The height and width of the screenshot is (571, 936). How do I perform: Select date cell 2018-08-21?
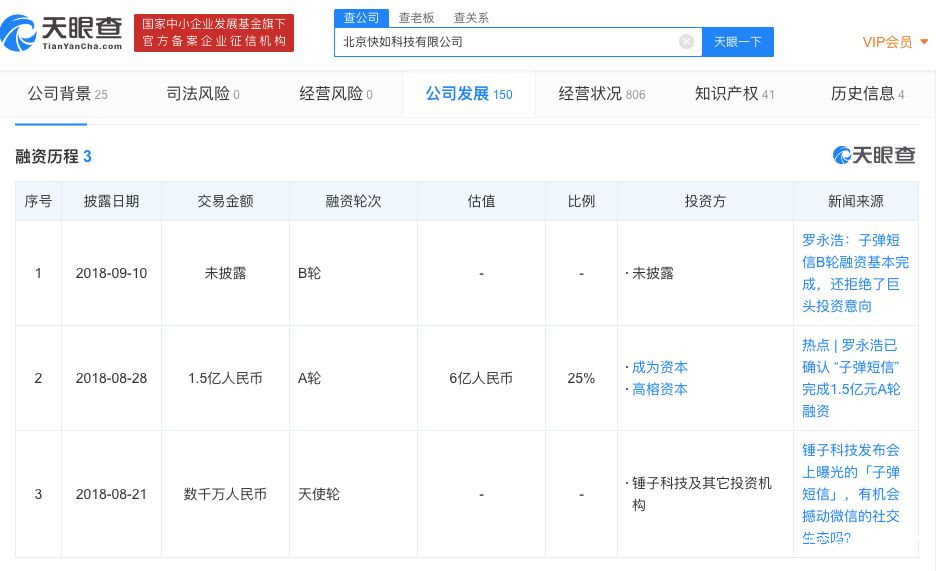111,494
